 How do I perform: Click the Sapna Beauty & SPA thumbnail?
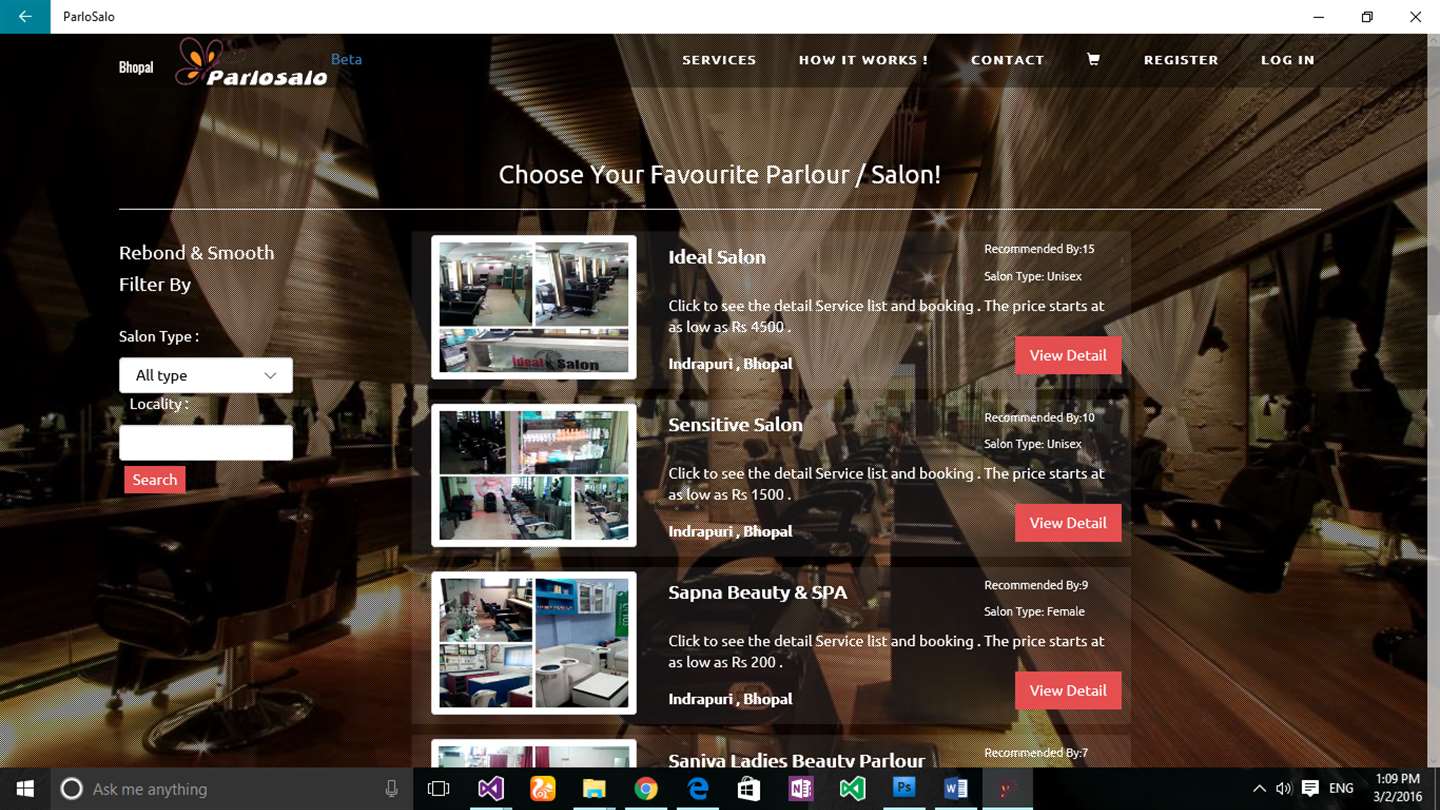click(534, 643)
